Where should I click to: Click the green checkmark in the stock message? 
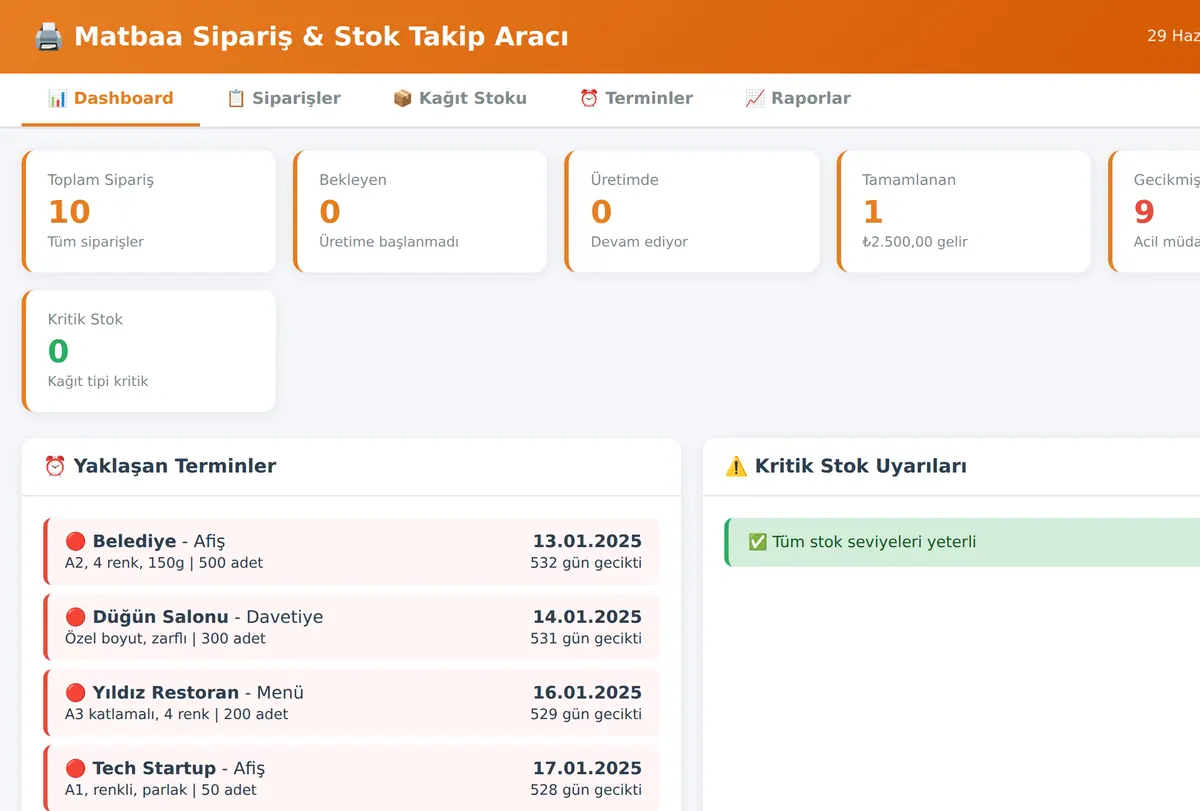758,542
